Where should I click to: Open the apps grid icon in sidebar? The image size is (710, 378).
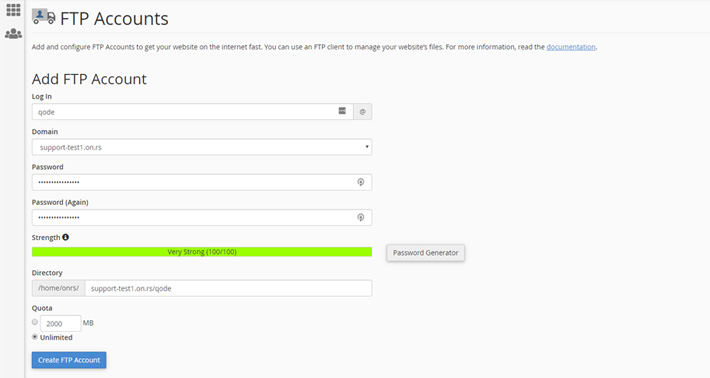pos(13,10)
